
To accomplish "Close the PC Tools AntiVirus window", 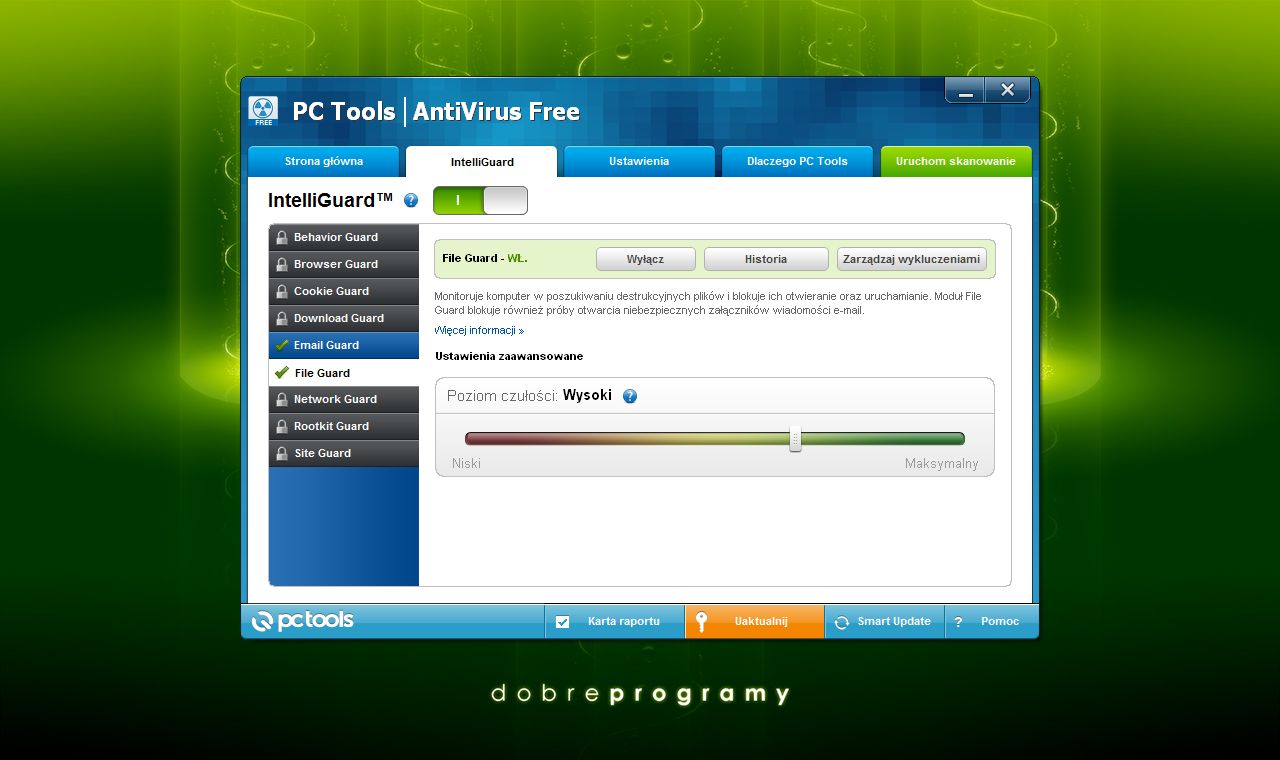I will click(1008, 90).
